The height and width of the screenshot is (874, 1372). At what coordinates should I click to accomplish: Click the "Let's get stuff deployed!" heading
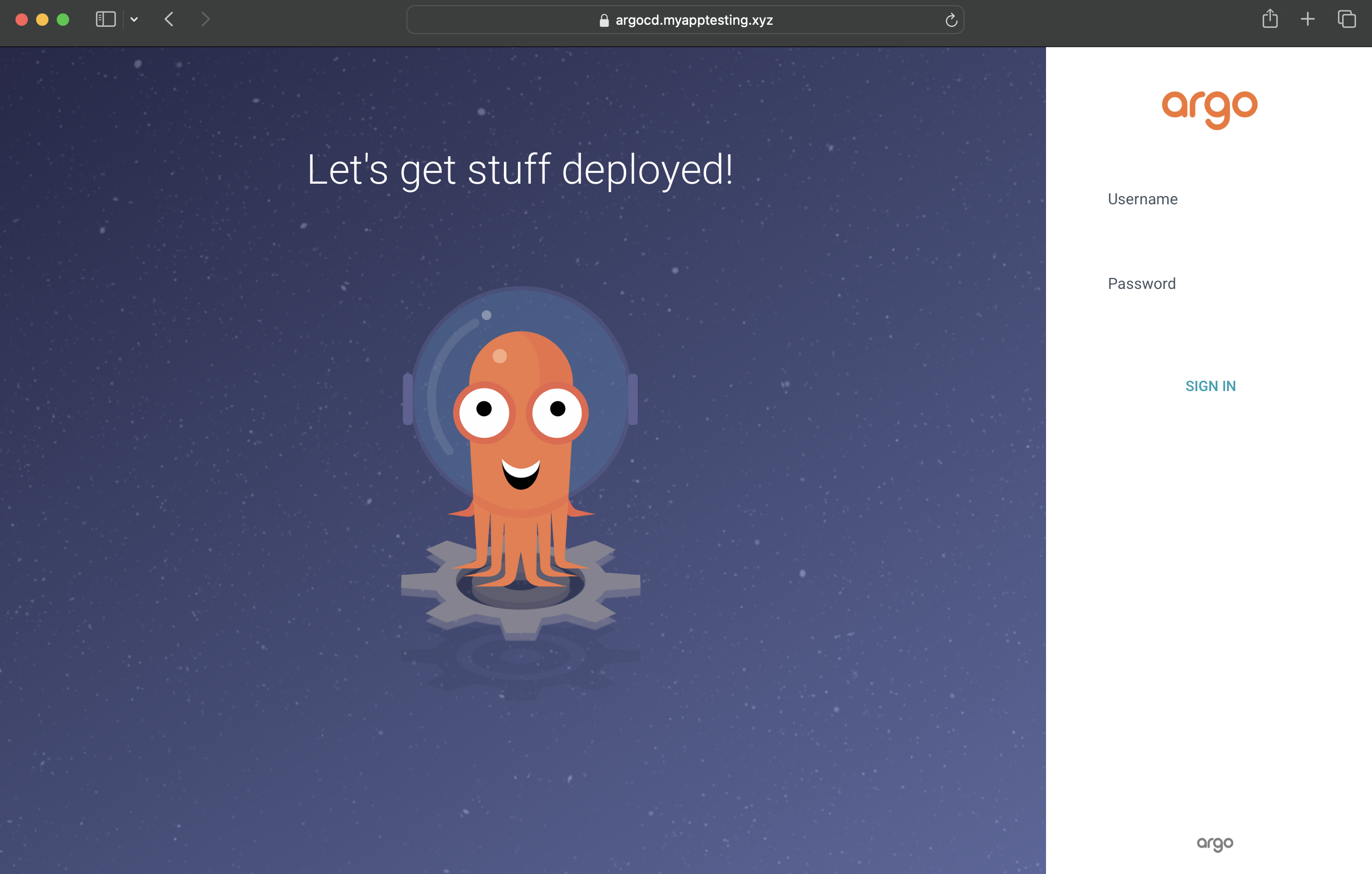[519, 170]
